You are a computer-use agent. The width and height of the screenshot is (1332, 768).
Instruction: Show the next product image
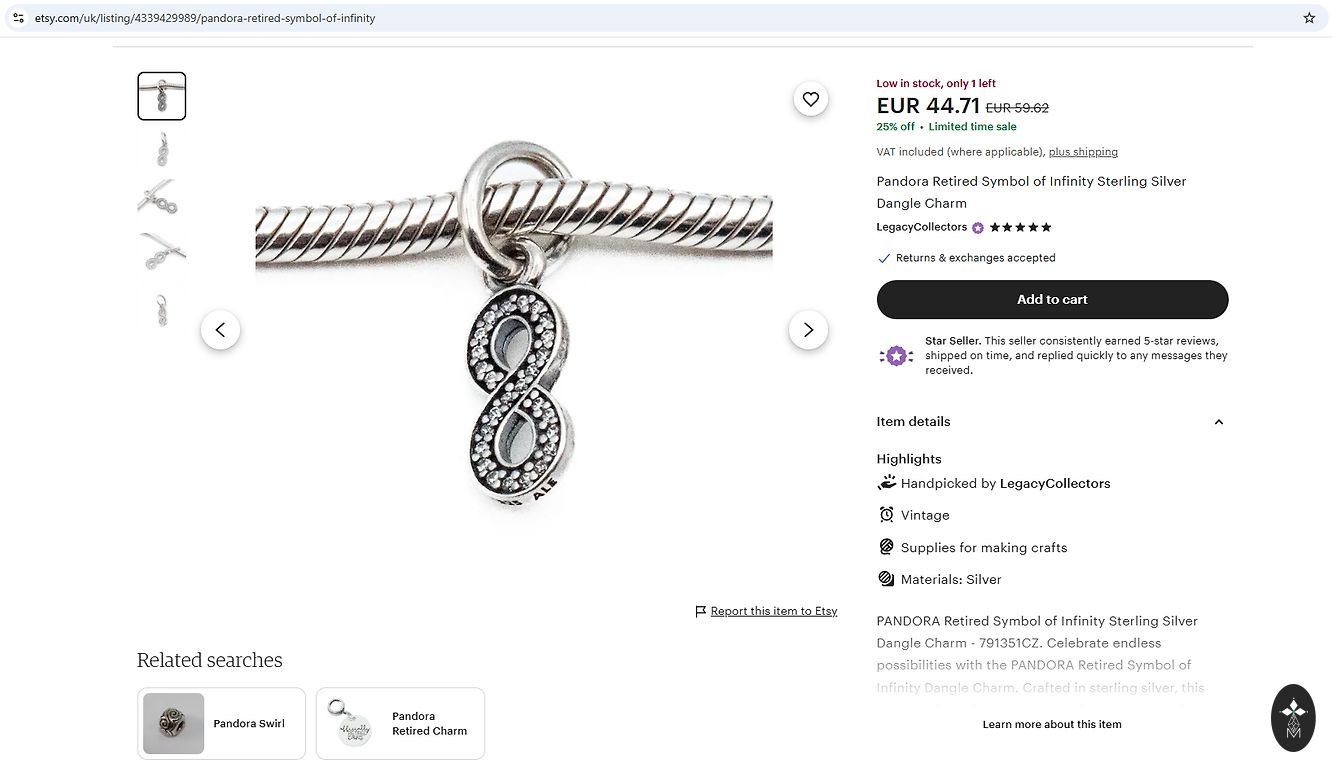coord(808,330)
